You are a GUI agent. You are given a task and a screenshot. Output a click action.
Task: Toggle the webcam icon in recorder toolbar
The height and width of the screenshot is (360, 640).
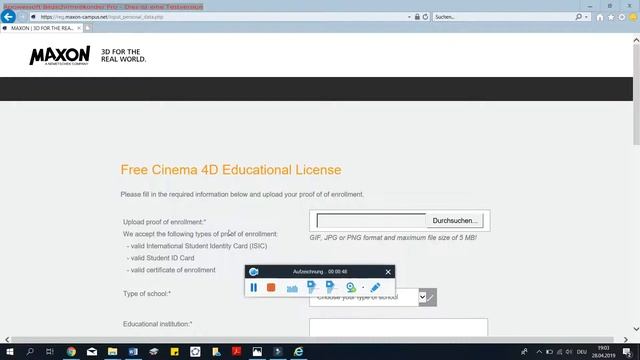pyautogui.click(x=351, y=287)
